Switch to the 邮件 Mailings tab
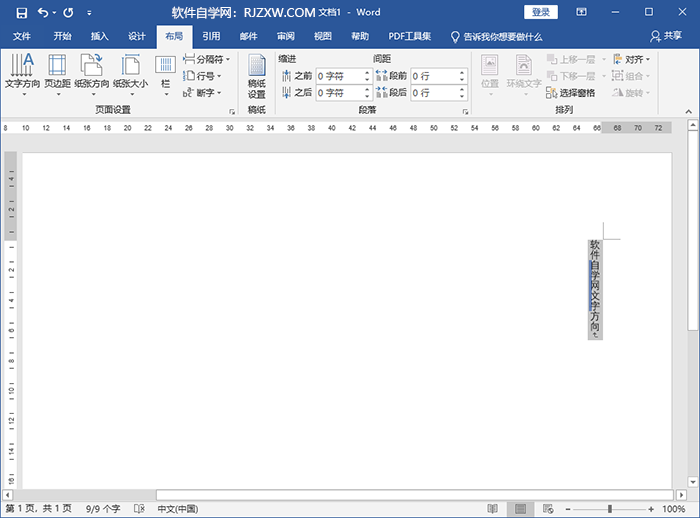 click(x=248, y=36)
